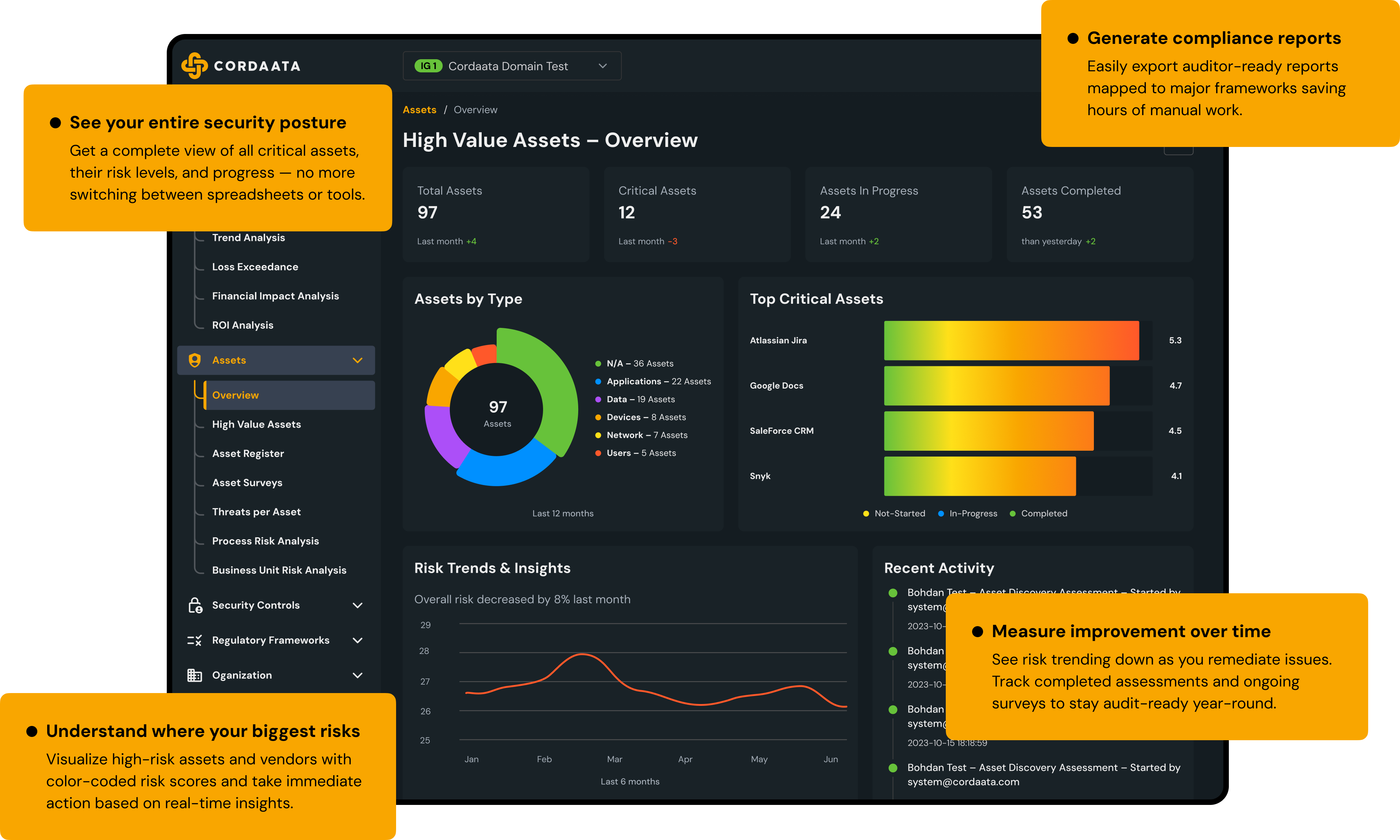Expand the Security Controls chevron
The height and width of the screenshot is (840, 1400).
[x=357, y=605]
